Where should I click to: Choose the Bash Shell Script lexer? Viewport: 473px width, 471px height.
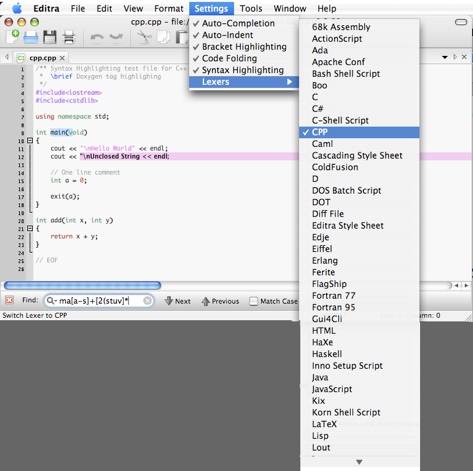coord(359,74)
